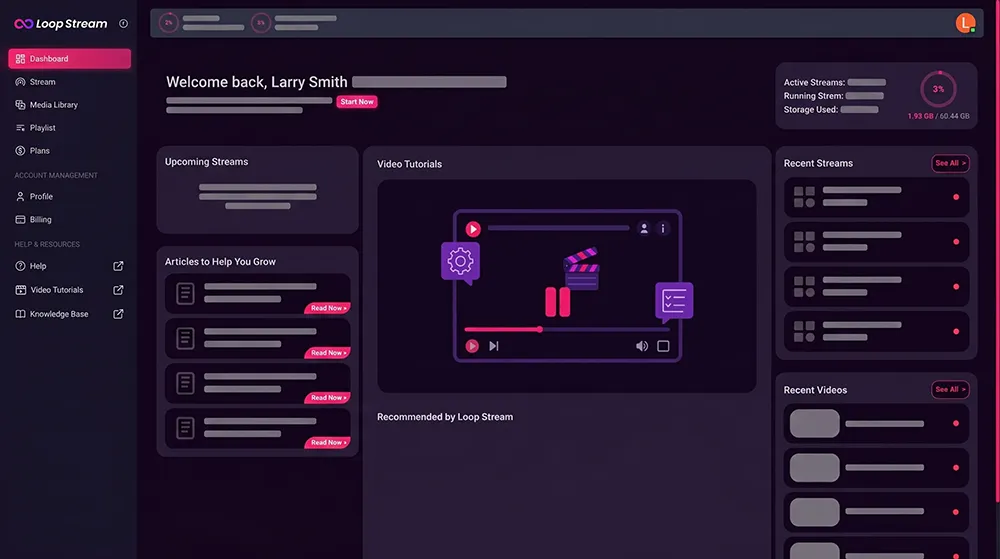Click the pause button in tutorial video
The height and width of the screenshot is (559, 1000).
tap(557, 301)
